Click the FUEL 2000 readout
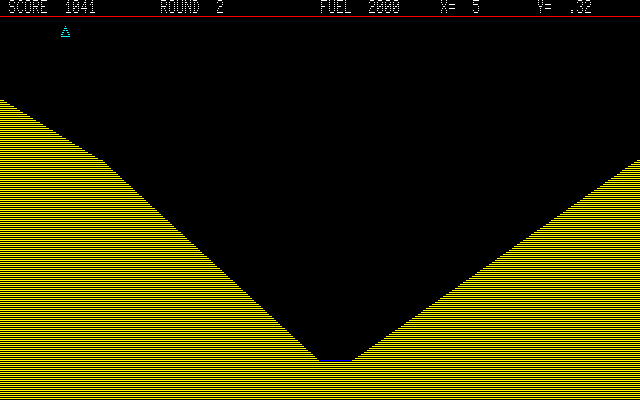 tap(360, 7)
